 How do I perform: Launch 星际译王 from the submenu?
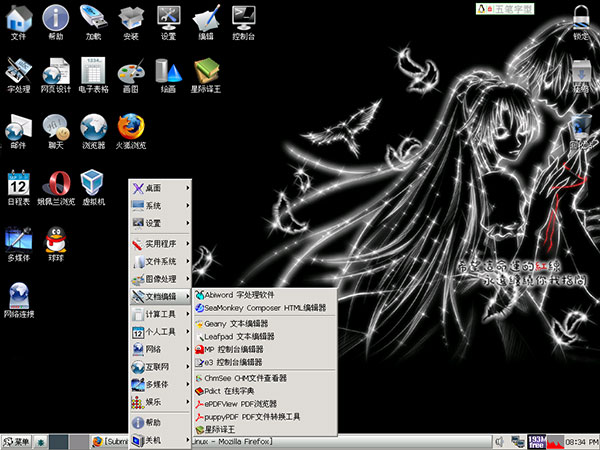(265, 429)
